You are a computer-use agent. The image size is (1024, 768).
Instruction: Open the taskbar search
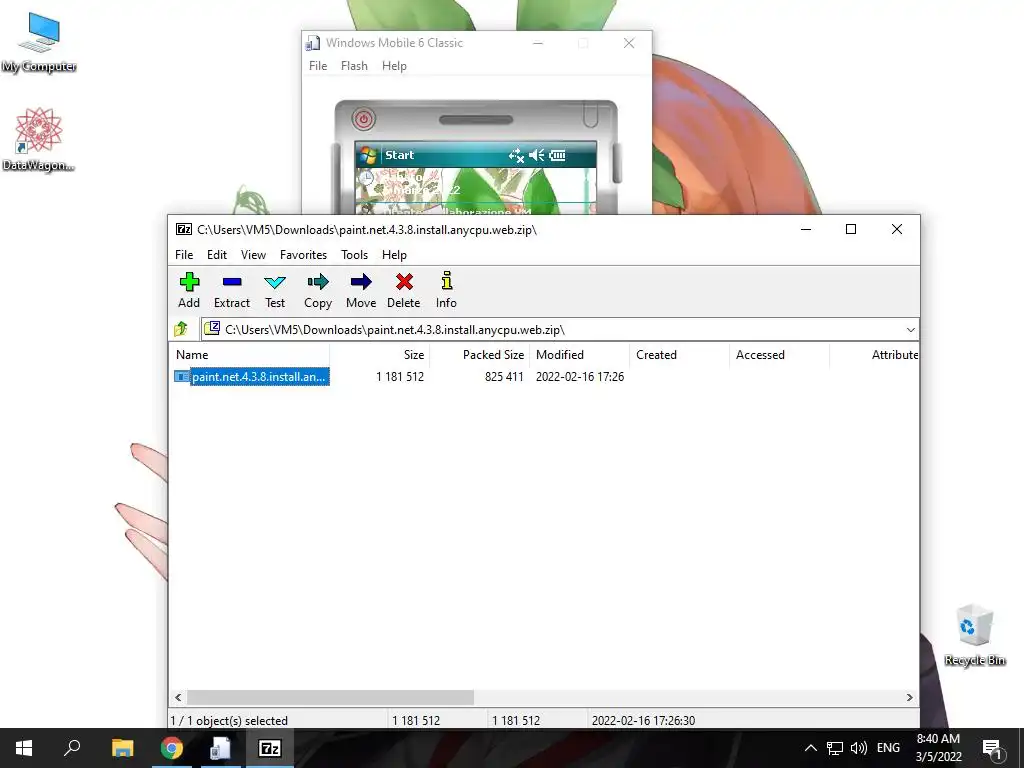[x=72, y=748]
